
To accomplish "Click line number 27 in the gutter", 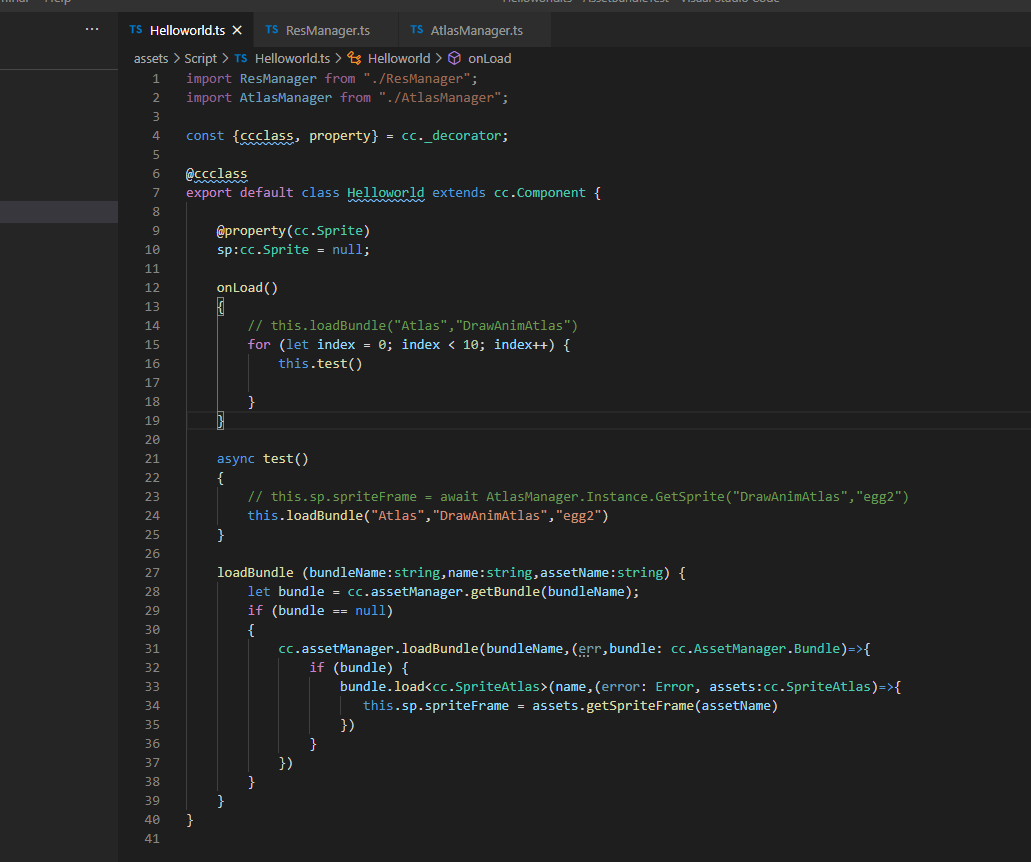I will click(x=152, y=573).
